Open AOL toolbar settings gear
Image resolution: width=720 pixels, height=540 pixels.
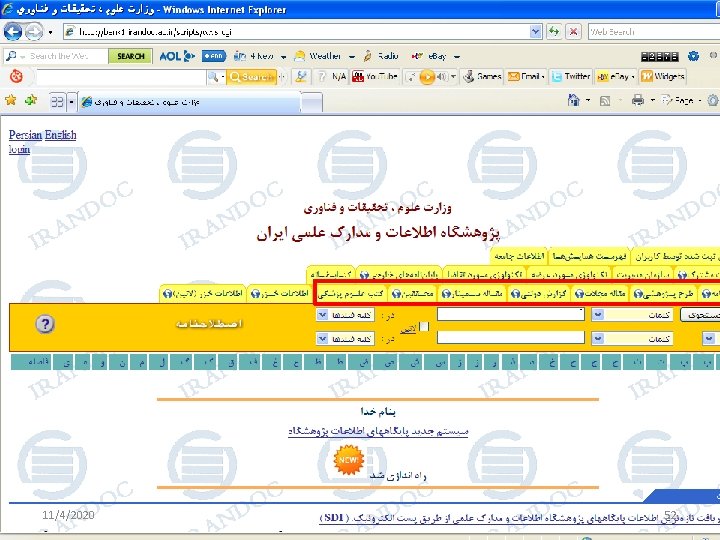tap(693, 56)
